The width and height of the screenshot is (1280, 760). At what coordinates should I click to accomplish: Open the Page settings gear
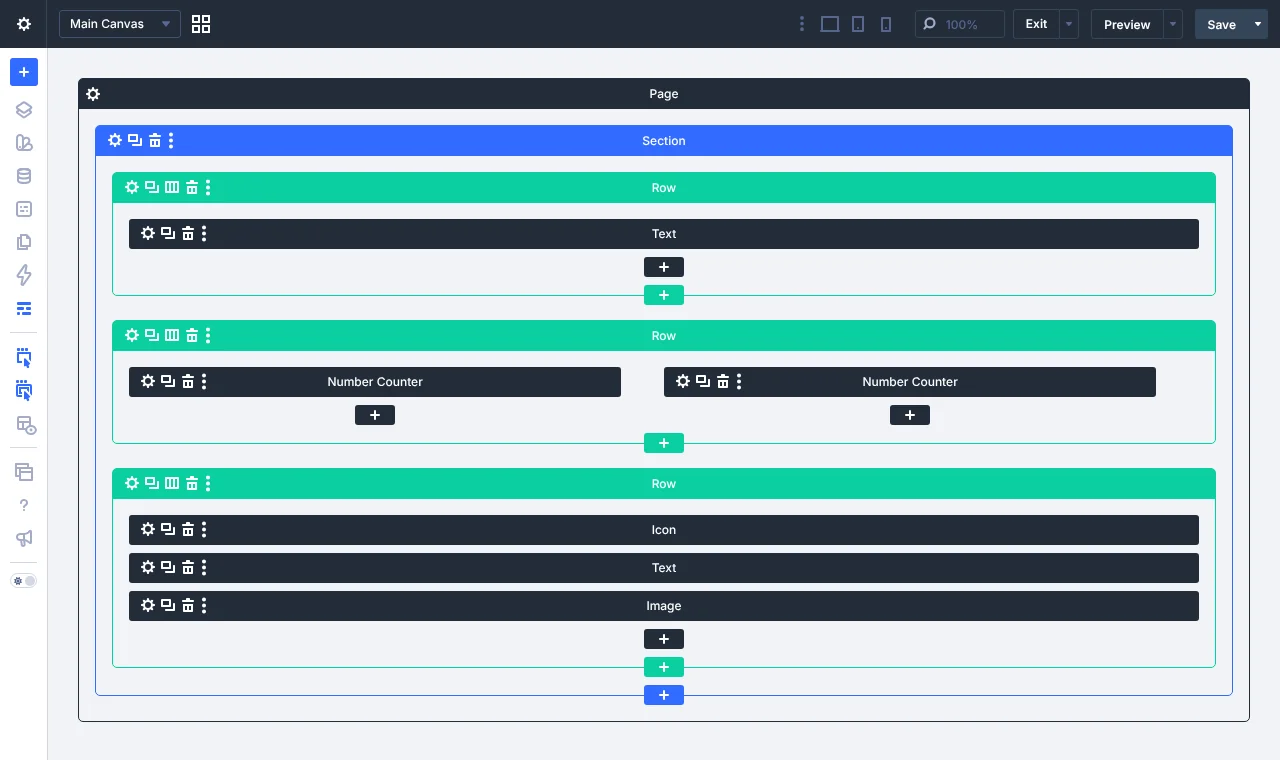93,94
